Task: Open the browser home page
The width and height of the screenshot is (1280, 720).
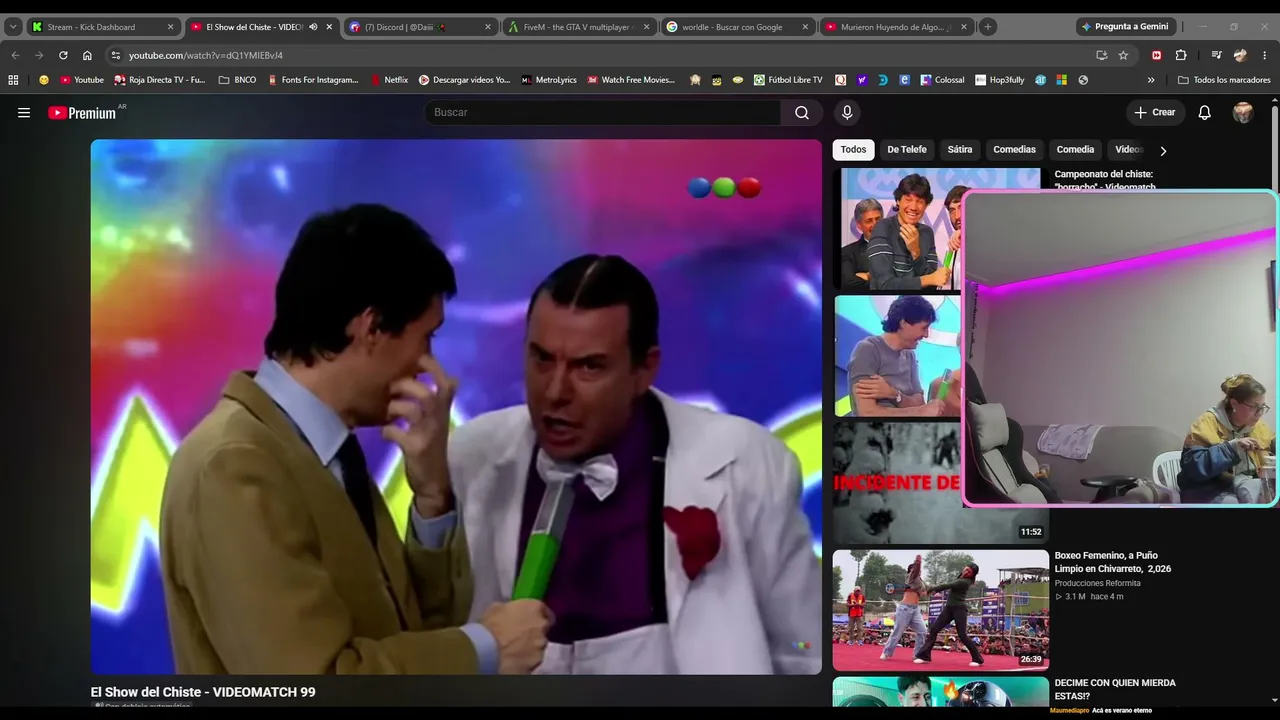Action: 87,55
